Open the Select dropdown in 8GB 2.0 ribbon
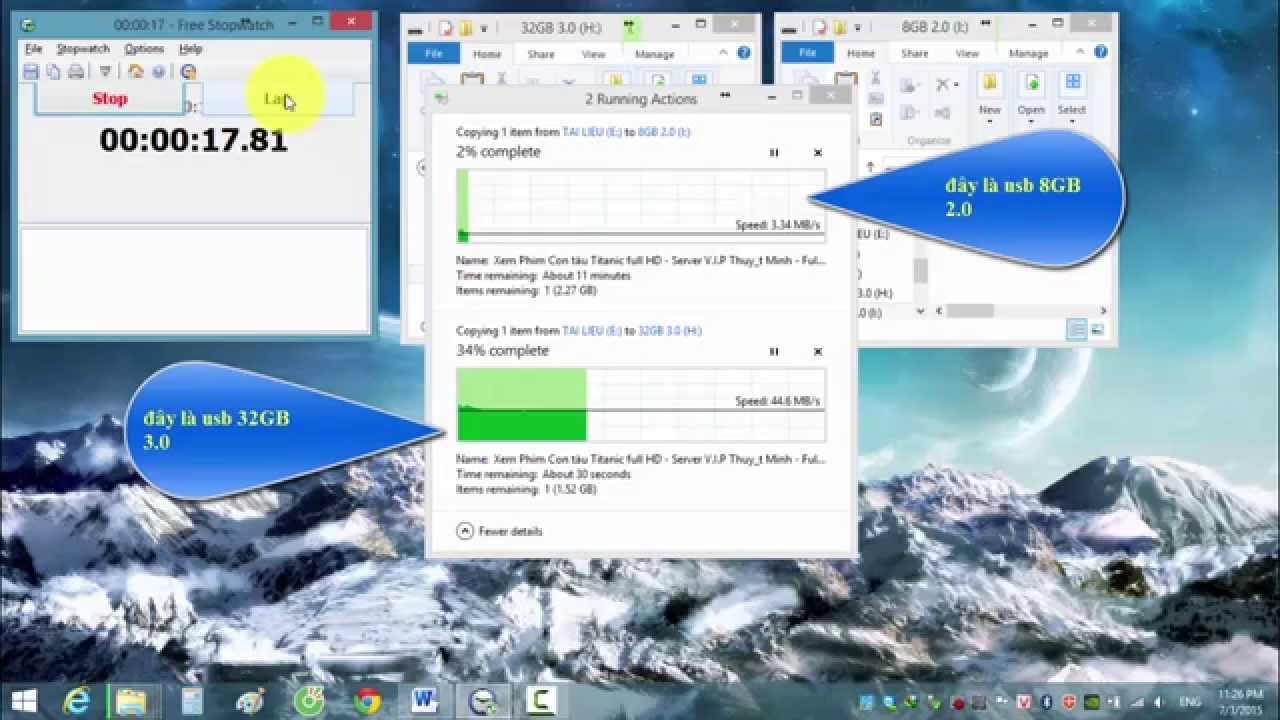This screenshot has height=720, width=1280. click(1072, 98)
